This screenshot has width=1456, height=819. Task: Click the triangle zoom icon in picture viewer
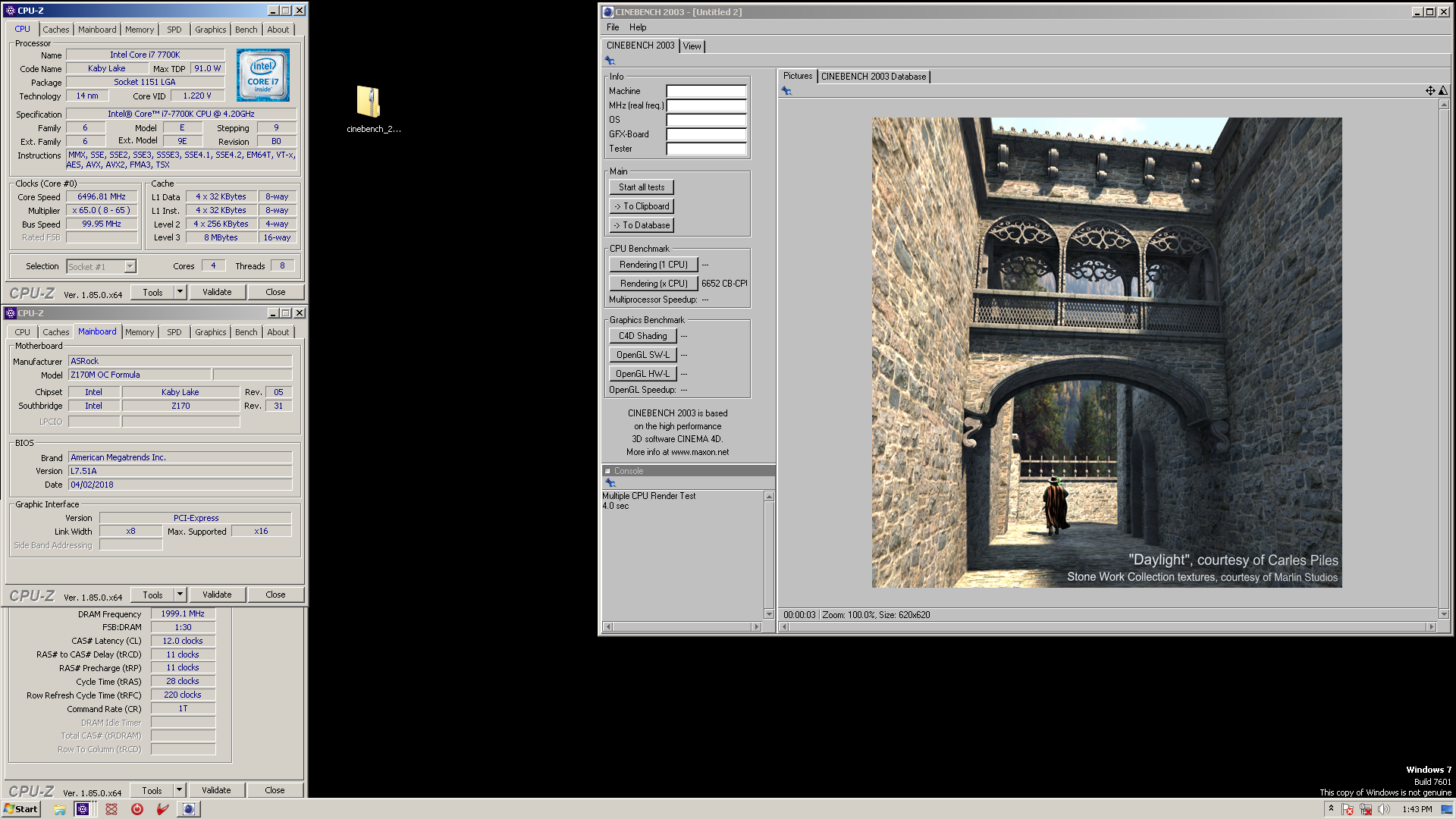click(x=1443, y=91)
